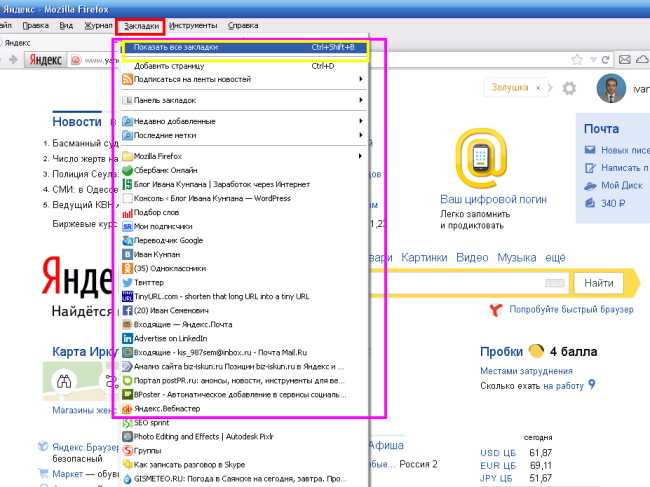Screen dimensions: 650x487
Task: Click Мой Диск link
Action: (x=621, y=185)
